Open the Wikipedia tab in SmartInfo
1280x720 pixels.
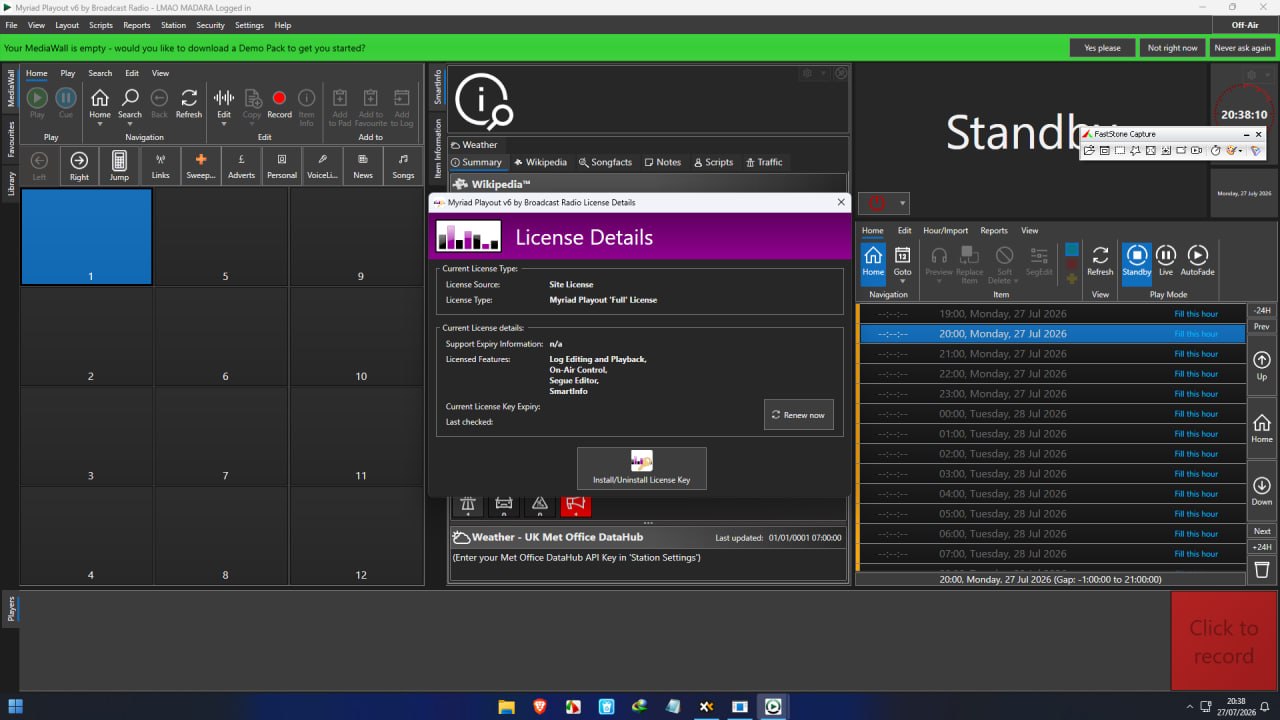tap(540, 162)
